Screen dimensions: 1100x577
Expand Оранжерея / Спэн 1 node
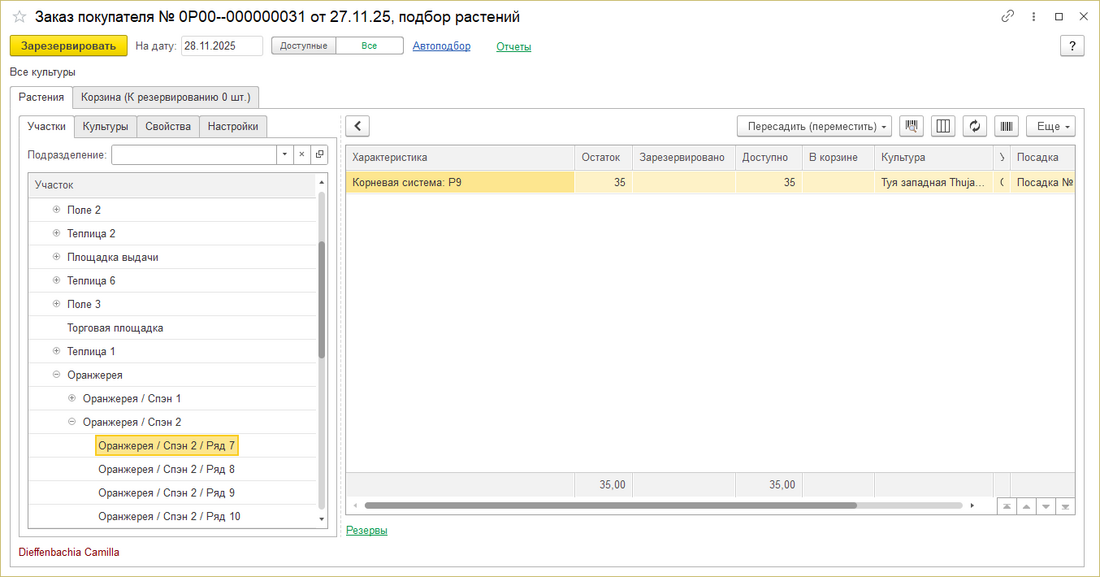(x=72, y=398)
